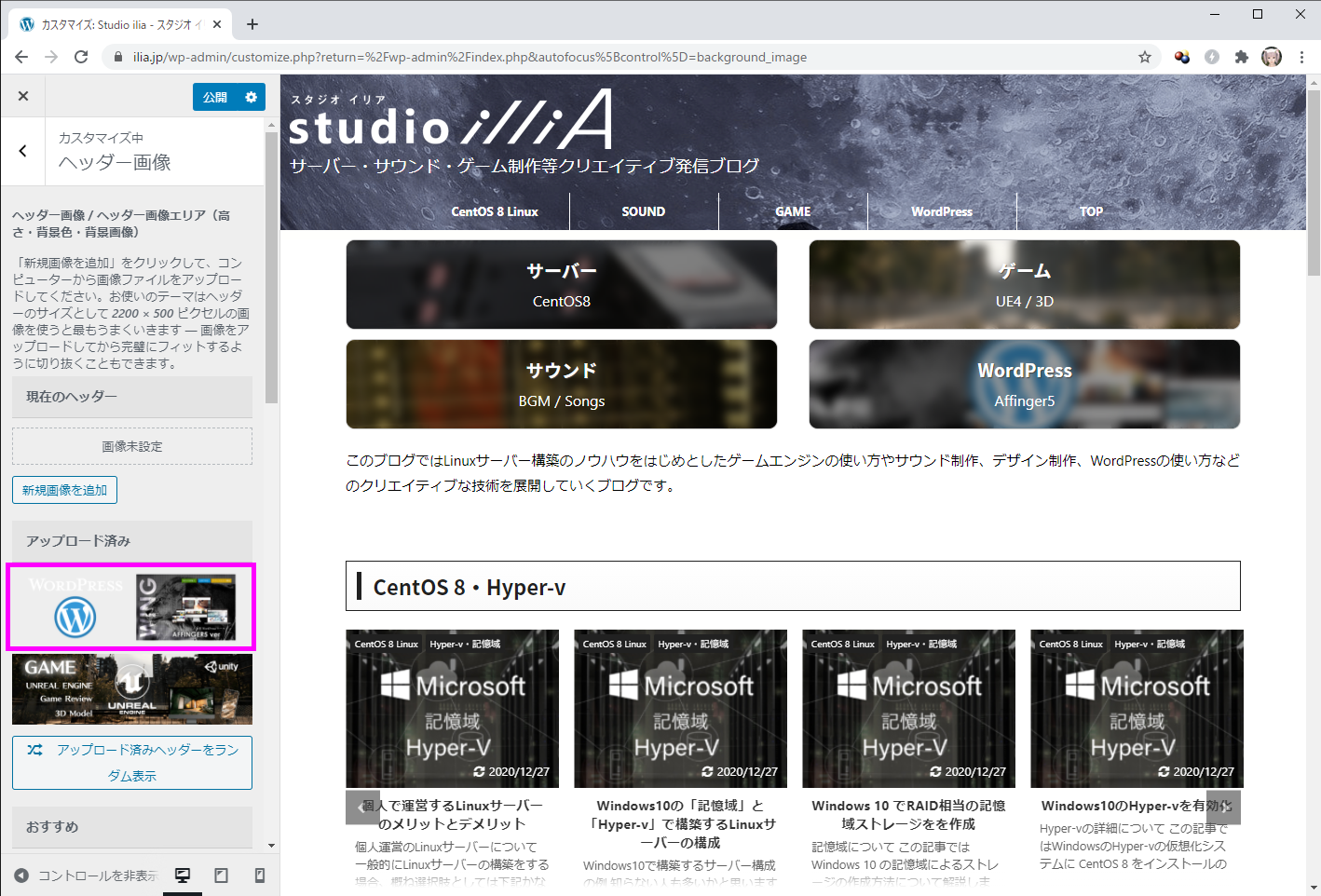Click the 公開 publish button

point(215,97)
